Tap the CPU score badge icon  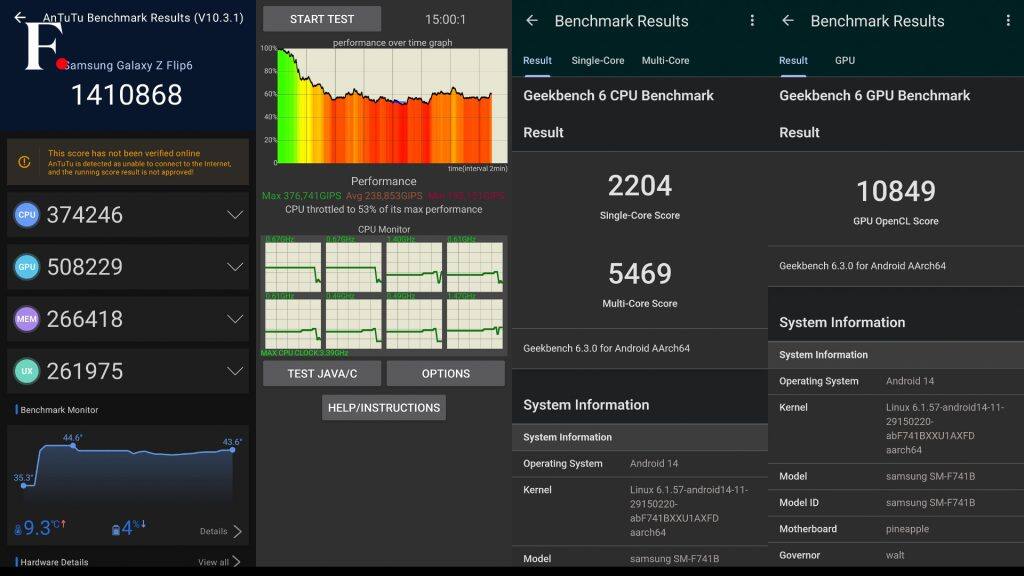pyautogui.click(x=27, y=215)
